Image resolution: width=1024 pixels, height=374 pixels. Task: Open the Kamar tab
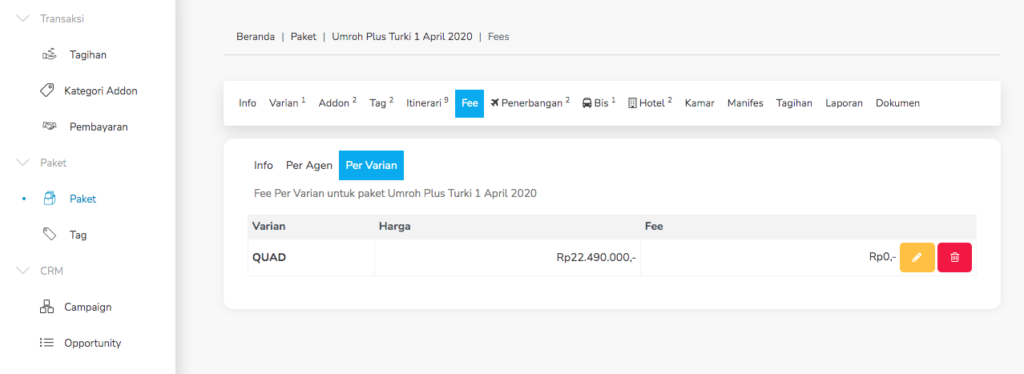[699, 103]
